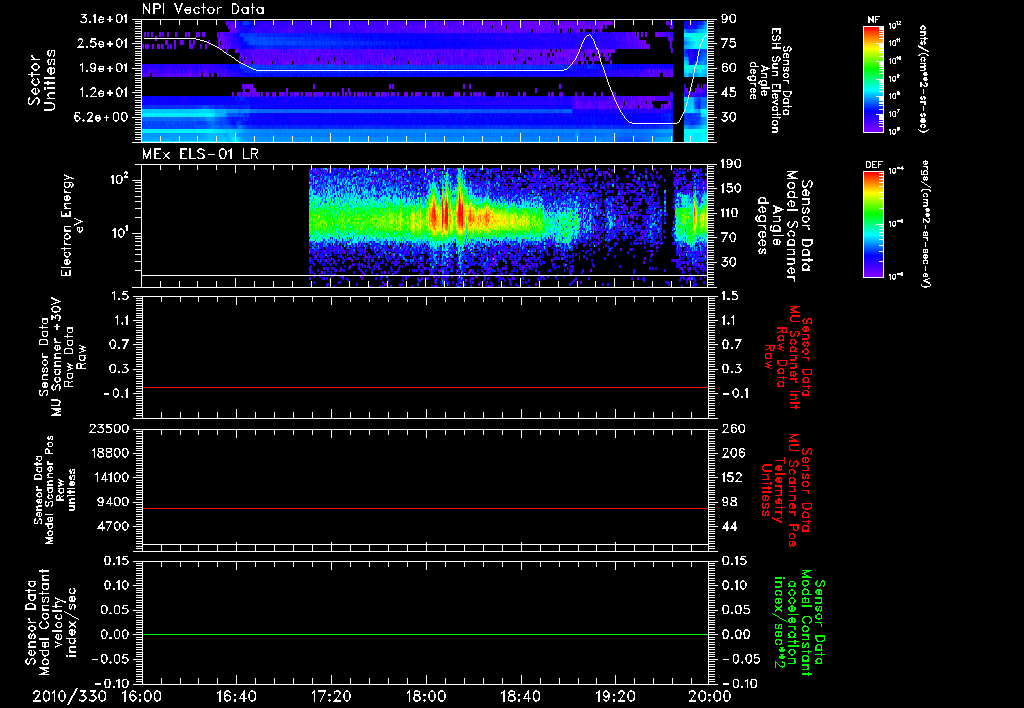The width and height of the screenshot is (1024, 708).
Task: Click the green line in Model Constant velocity panel
Action: (x=425, y=634)
